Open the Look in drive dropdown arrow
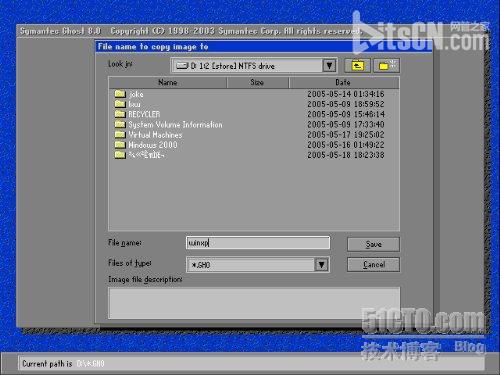The image size is (500, 375). [329, 65]
